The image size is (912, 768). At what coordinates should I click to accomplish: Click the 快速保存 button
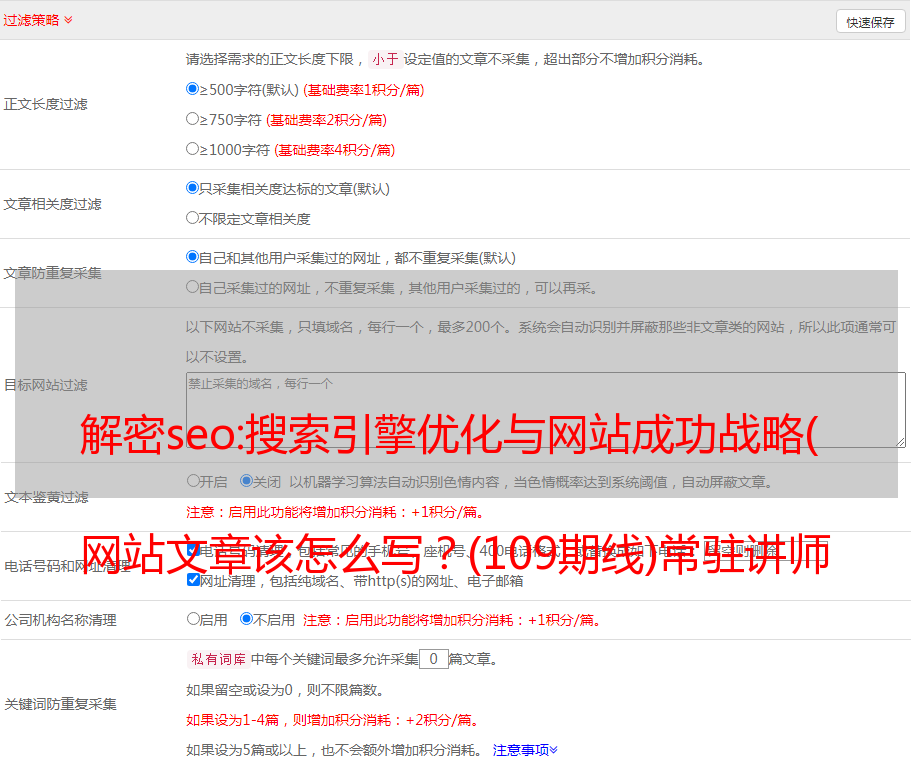[870, 22]
